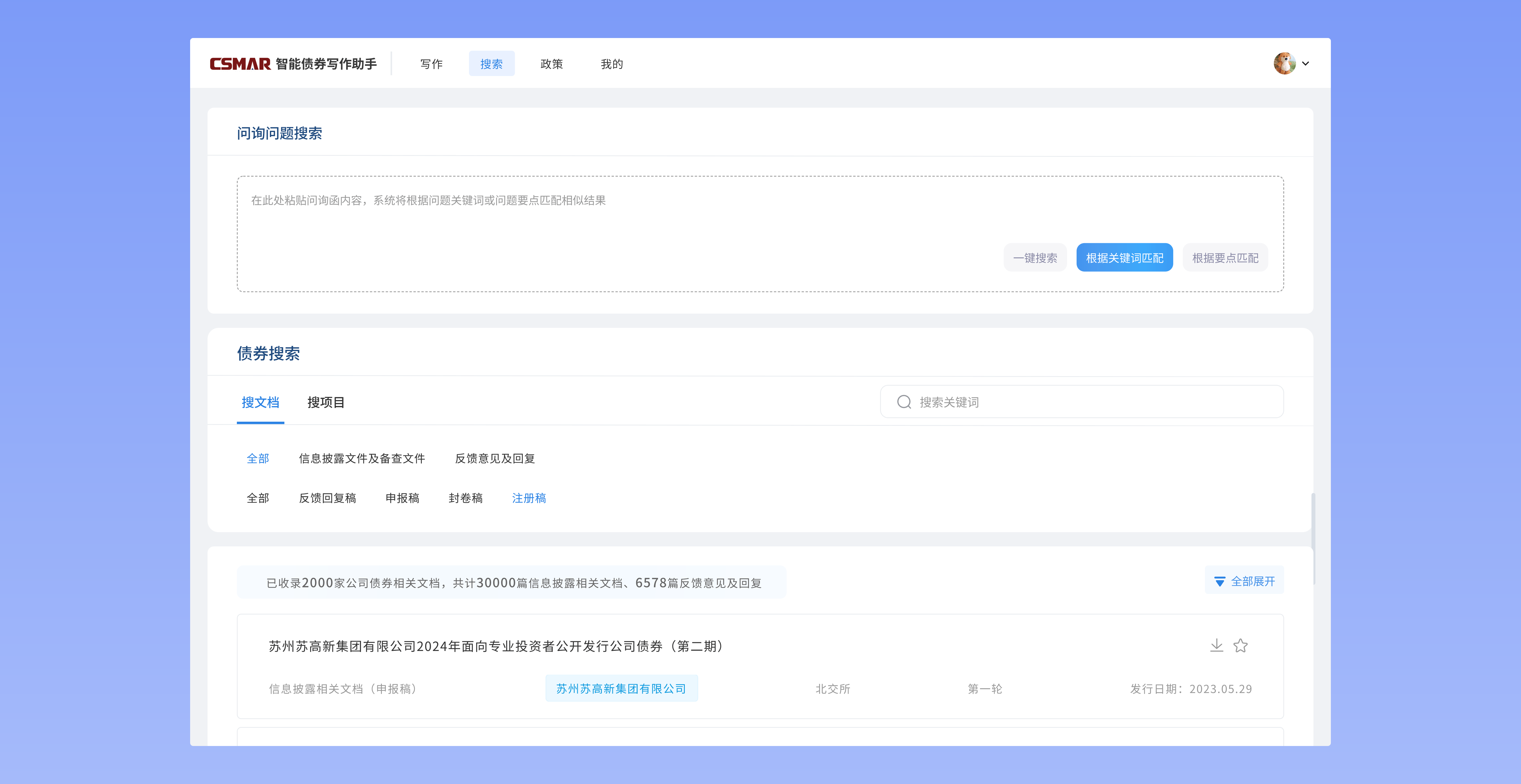The width and height of the screenshot is (1521, 784).
Task: Enable 根据要点匹配 matching mode
Action: click(x=1225, y=257)
